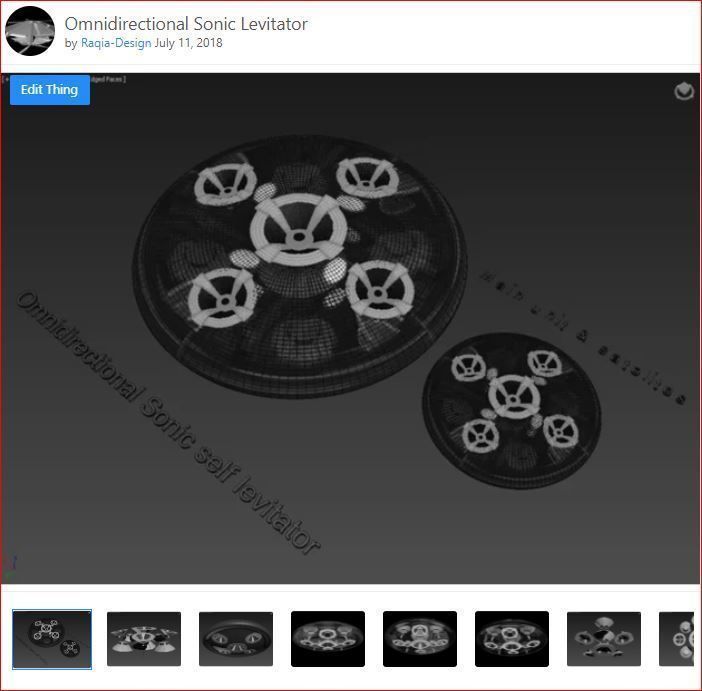The height and width of the screenshot is (691, 702).
Task: Open the Raqia-Design author link
Action: click(116, 43)
